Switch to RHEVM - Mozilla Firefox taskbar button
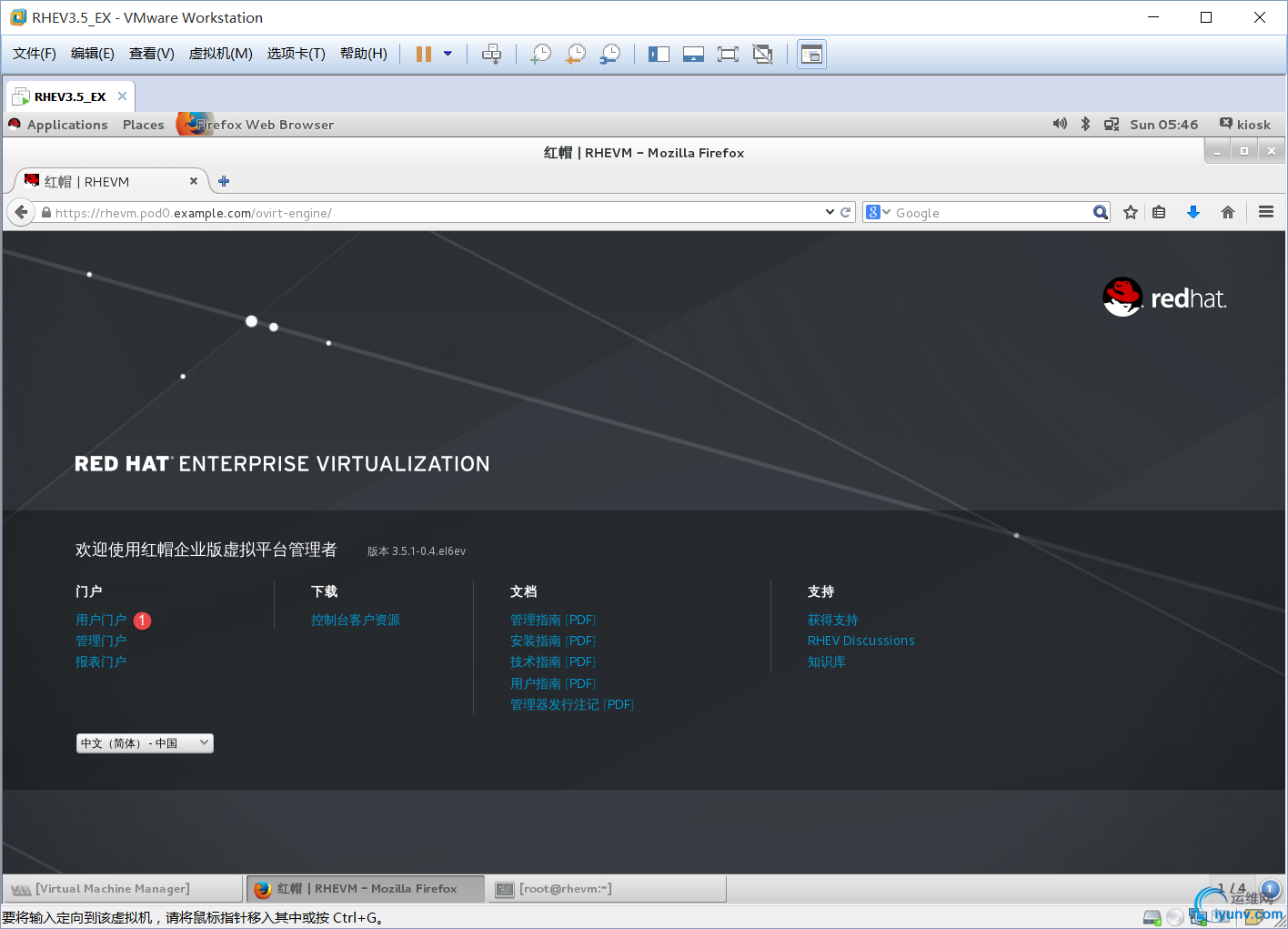 click(365, 889)
